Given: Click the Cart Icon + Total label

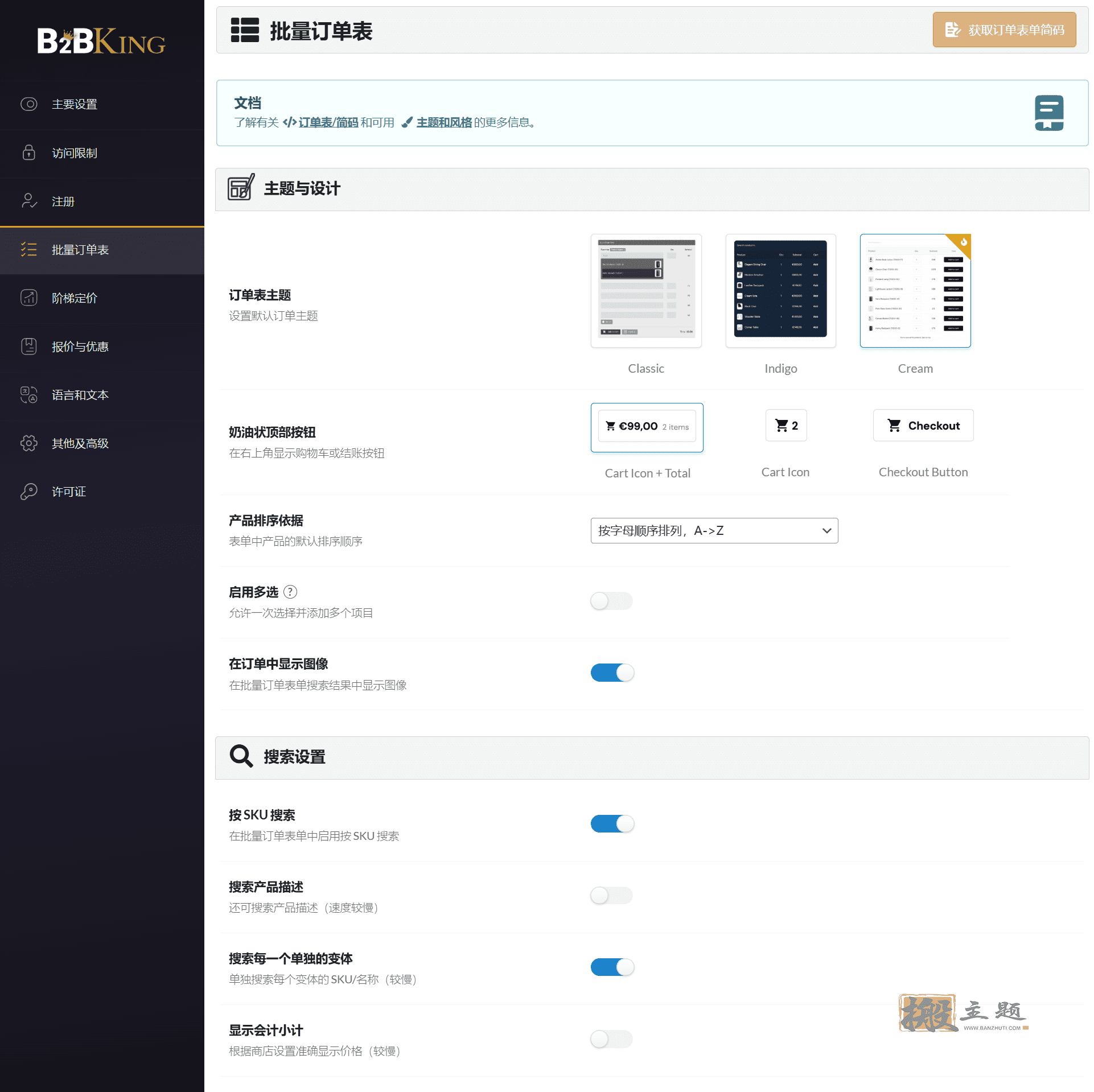Looking at the screenshot, I should 647,473.
